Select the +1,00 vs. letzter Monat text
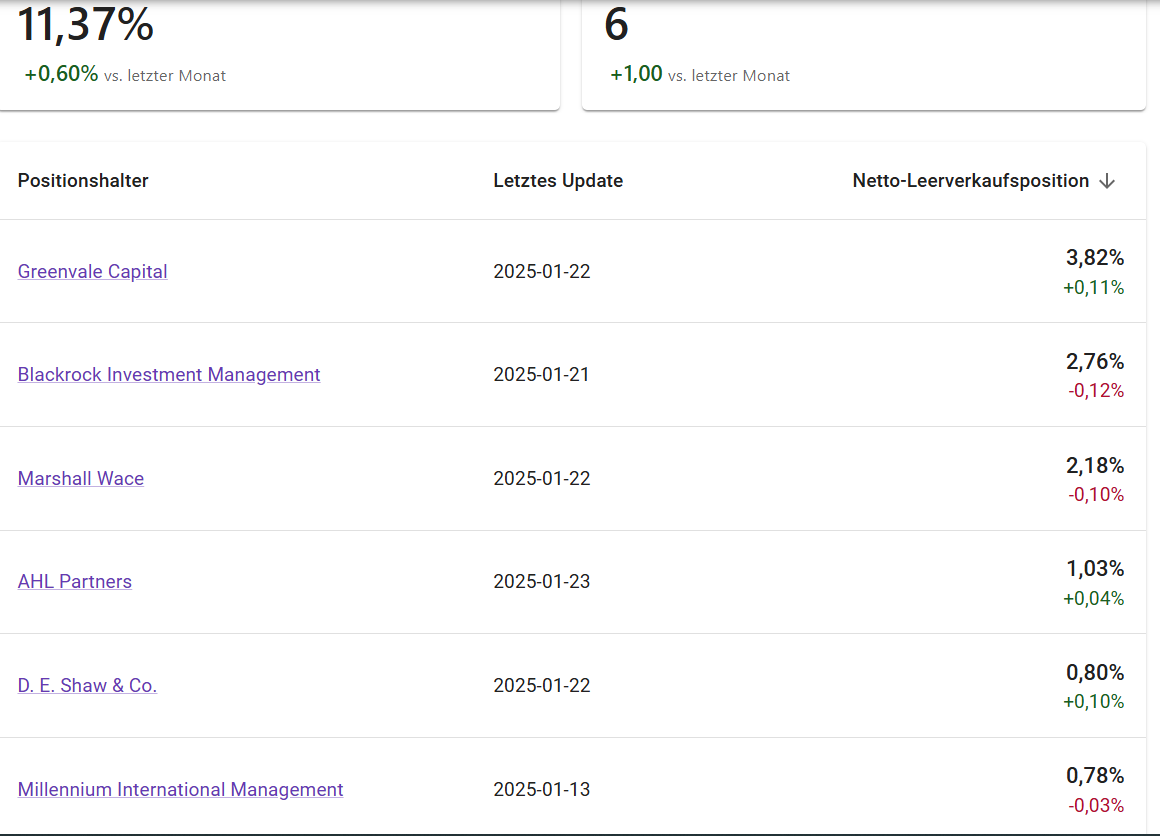This screenshot has width=1160, height=836. tap(700, 75)
